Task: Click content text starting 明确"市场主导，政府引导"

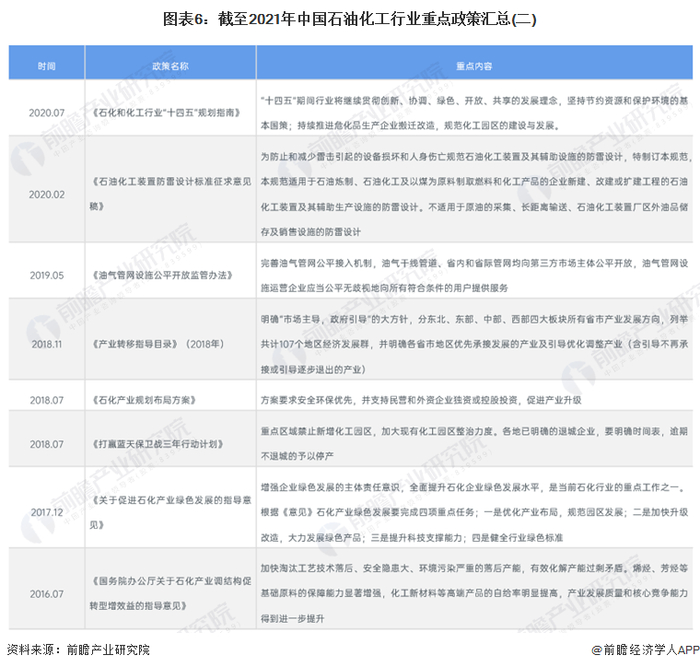Action: [475, 344]
